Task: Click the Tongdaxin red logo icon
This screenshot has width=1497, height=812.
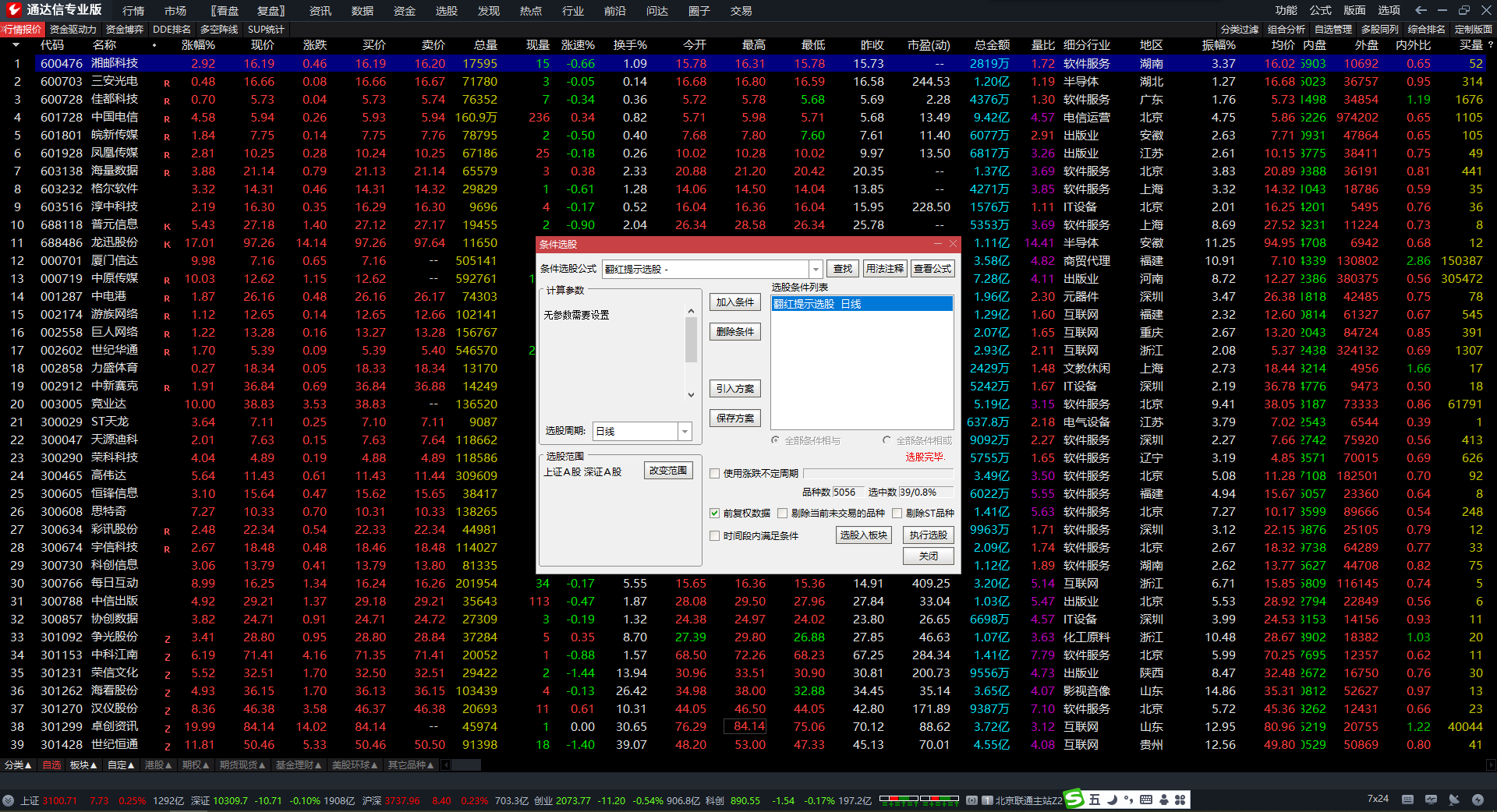Action: pos(13,10)
